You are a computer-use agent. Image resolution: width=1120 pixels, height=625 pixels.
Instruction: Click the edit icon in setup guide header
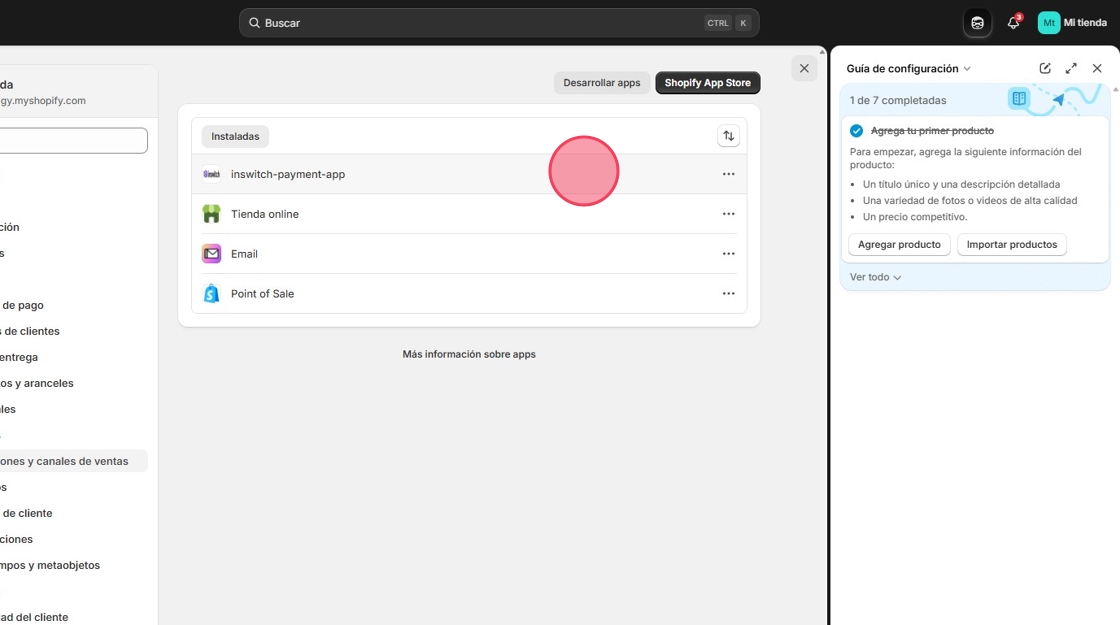pos(1045,69)
